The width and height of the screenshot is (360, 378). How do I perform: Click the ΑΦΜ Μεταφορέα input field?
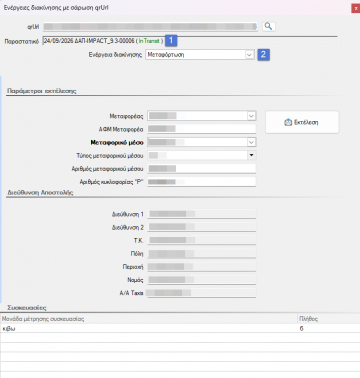[202, 129]
